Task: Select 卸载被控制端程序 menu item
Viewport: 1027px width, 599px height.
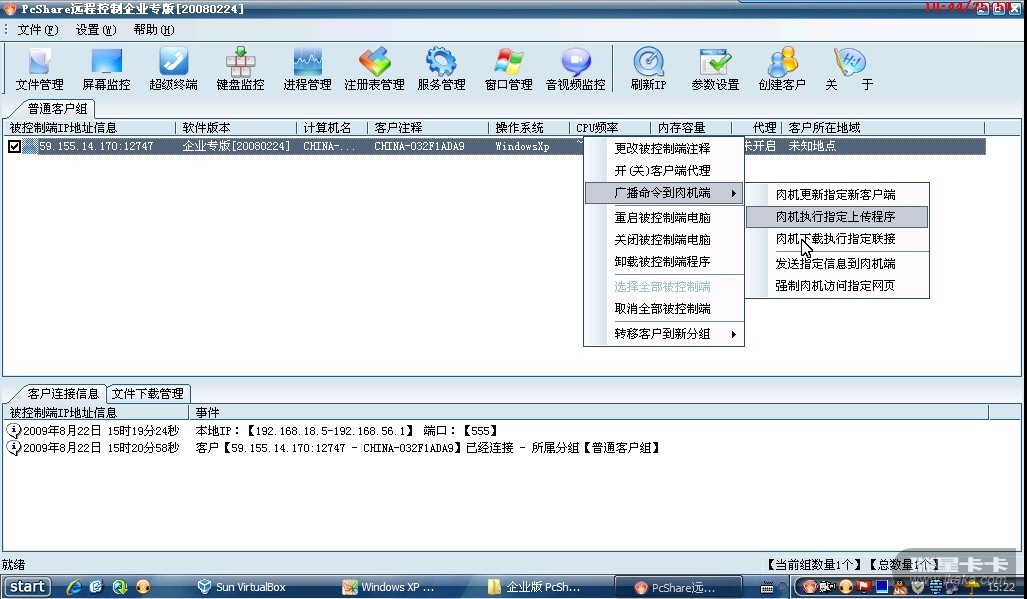Action: click(x=663, y=262)
